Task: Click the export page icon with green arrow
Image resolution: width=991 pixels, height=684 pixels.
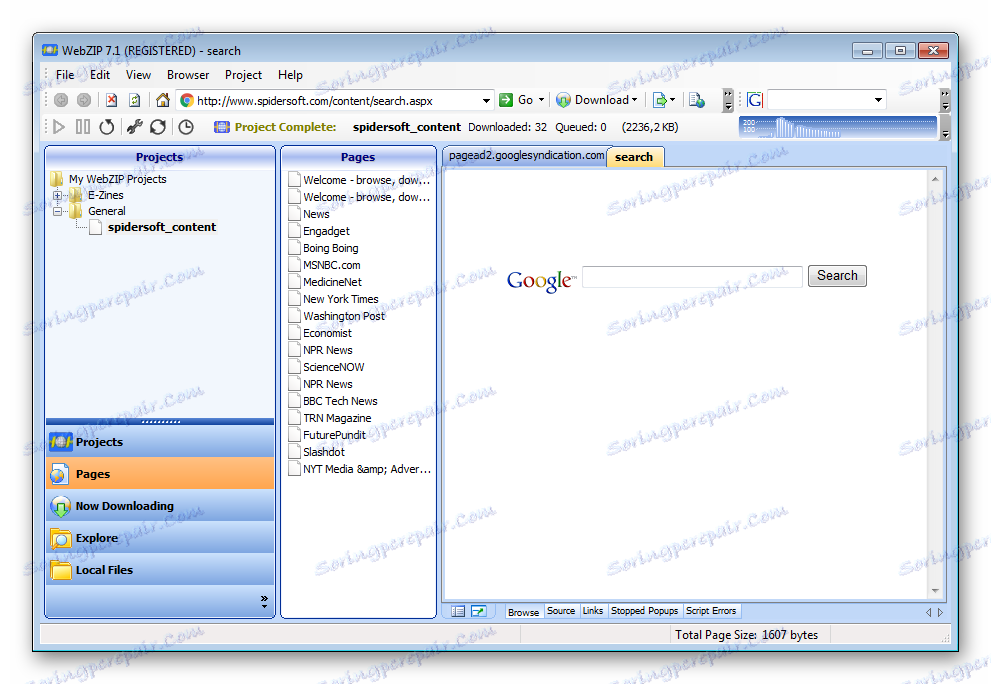Action: [x=659, y=100]
